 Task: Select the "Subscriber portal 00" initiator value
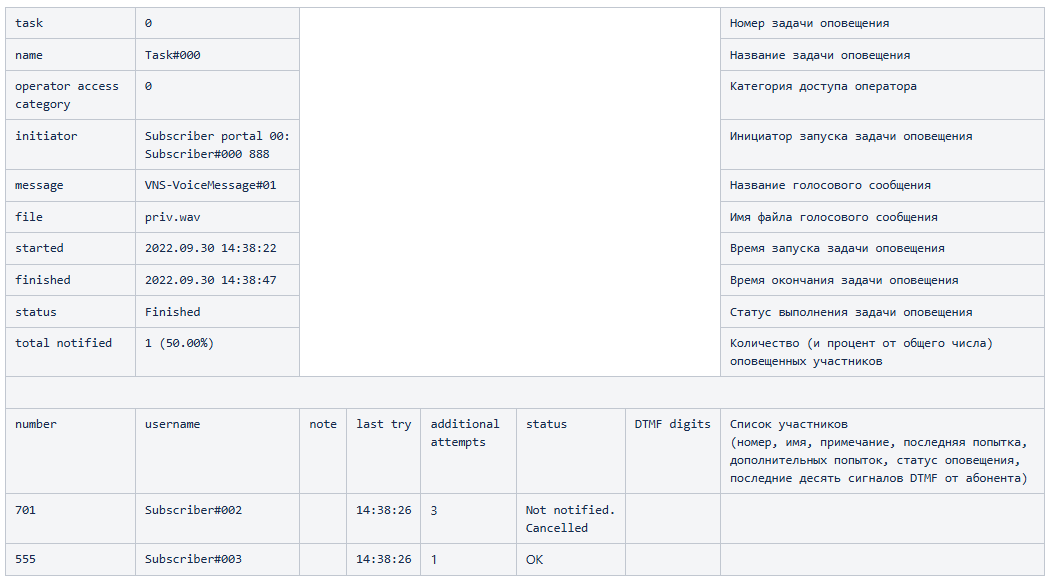(216, 136)
